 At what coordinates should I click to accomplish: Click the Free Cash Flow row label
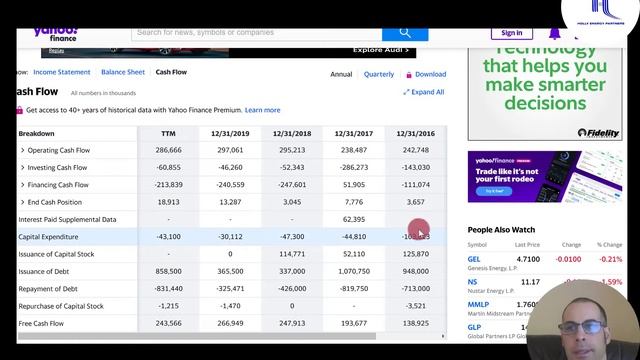[41, 323]
